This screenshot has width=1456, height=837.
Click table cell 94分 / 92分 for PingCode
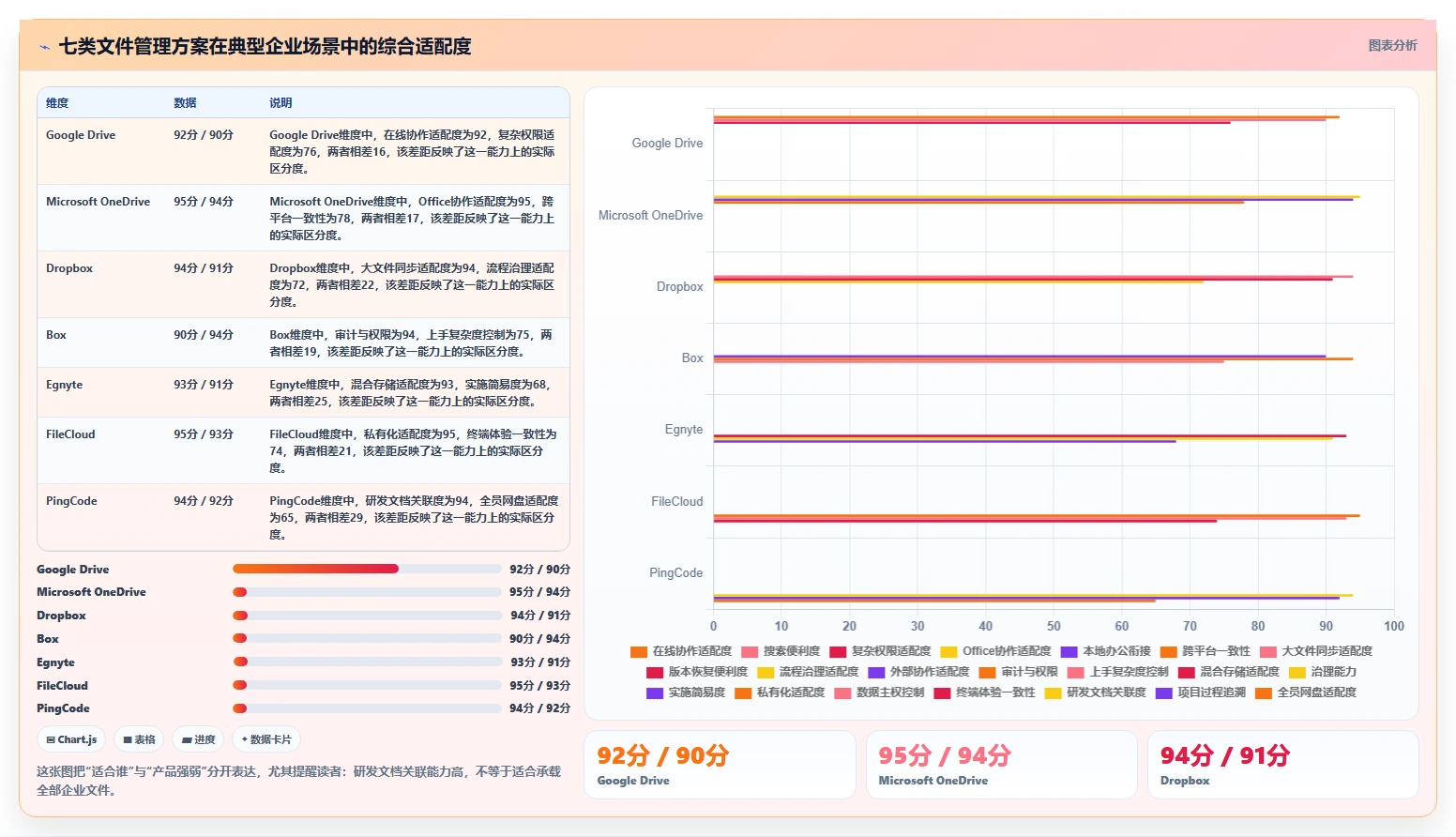pos(204,501)
